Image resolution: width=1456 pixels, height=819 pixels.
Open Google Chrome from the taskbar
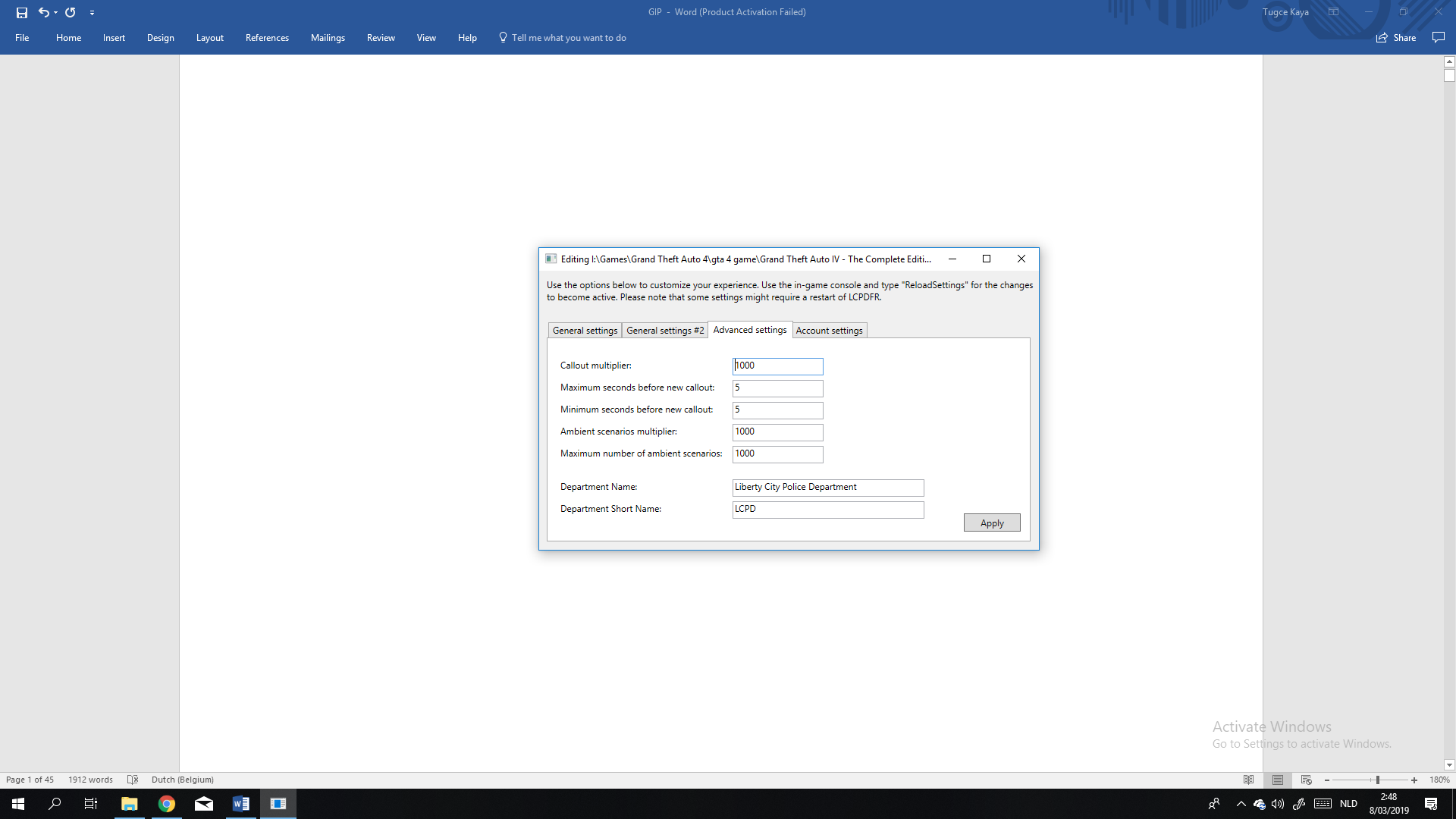tap(166, 804)
